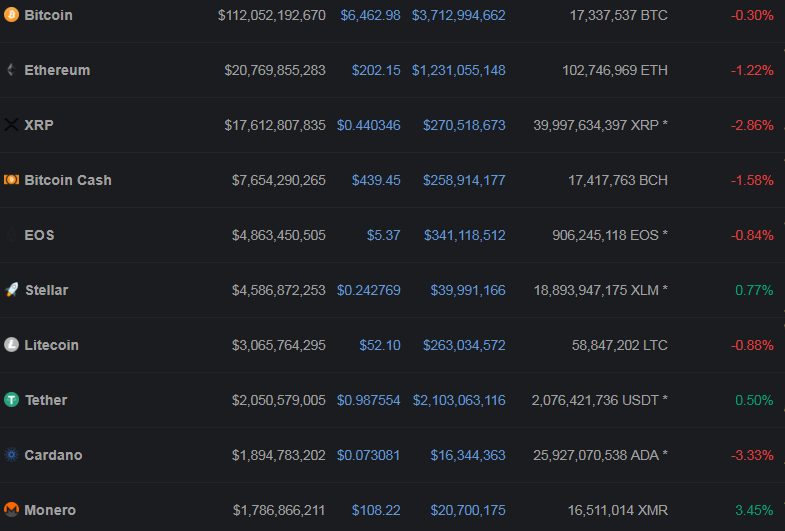785x531 pixels.
Task: Open the Cardano coin name link
Action: [54, 455]
